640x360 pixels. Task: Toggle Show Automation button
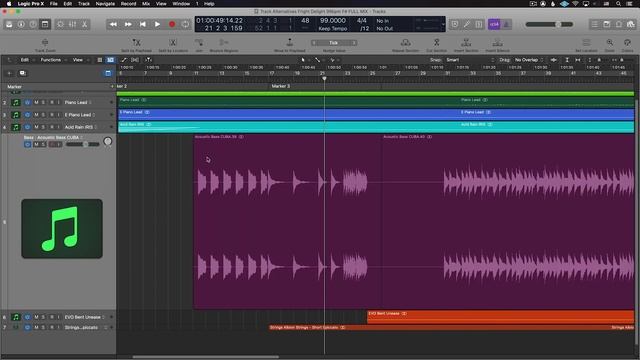tap(124, 60)
